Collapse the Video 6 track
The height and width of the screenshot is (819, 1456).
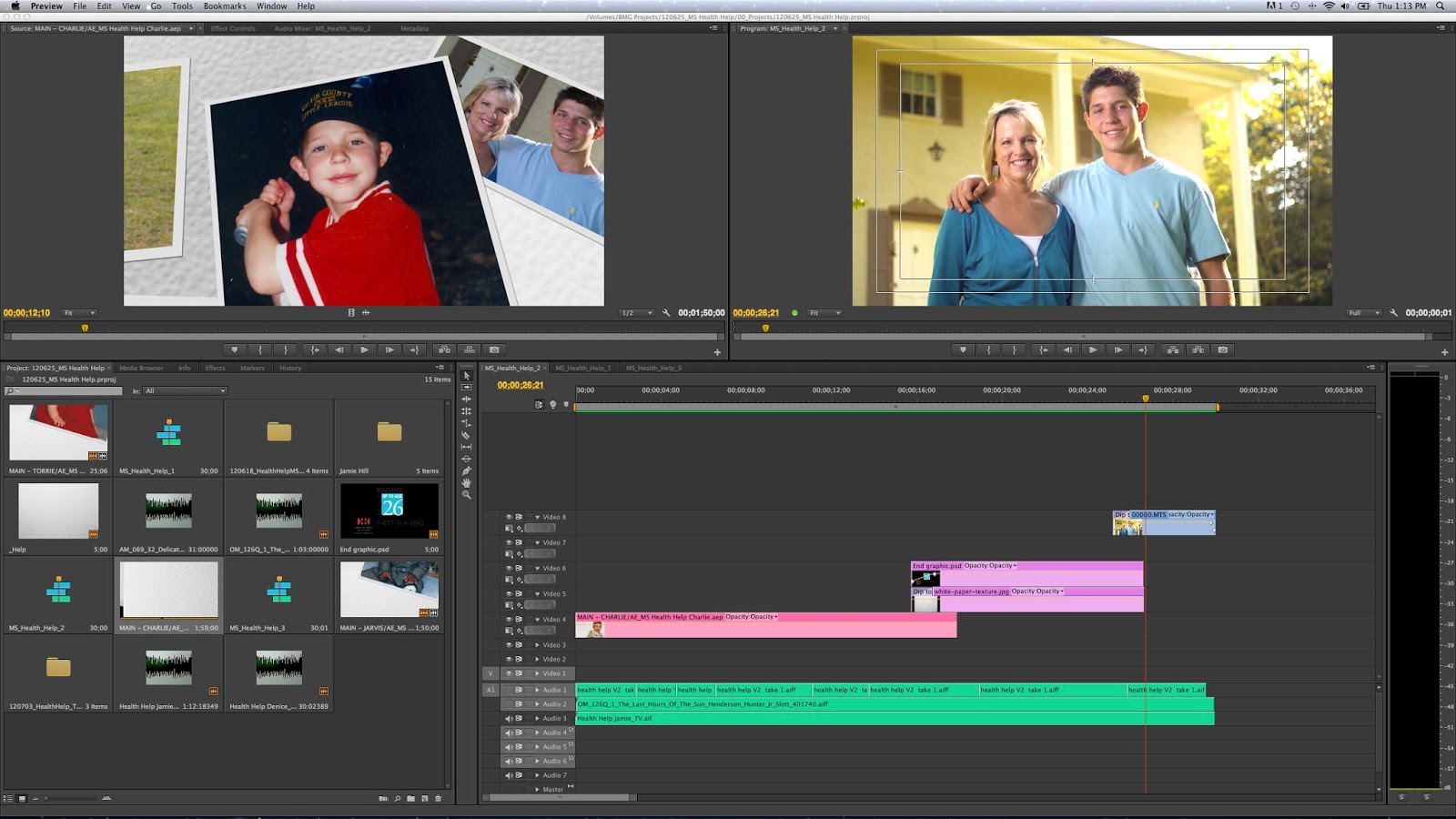pos(537,568)
